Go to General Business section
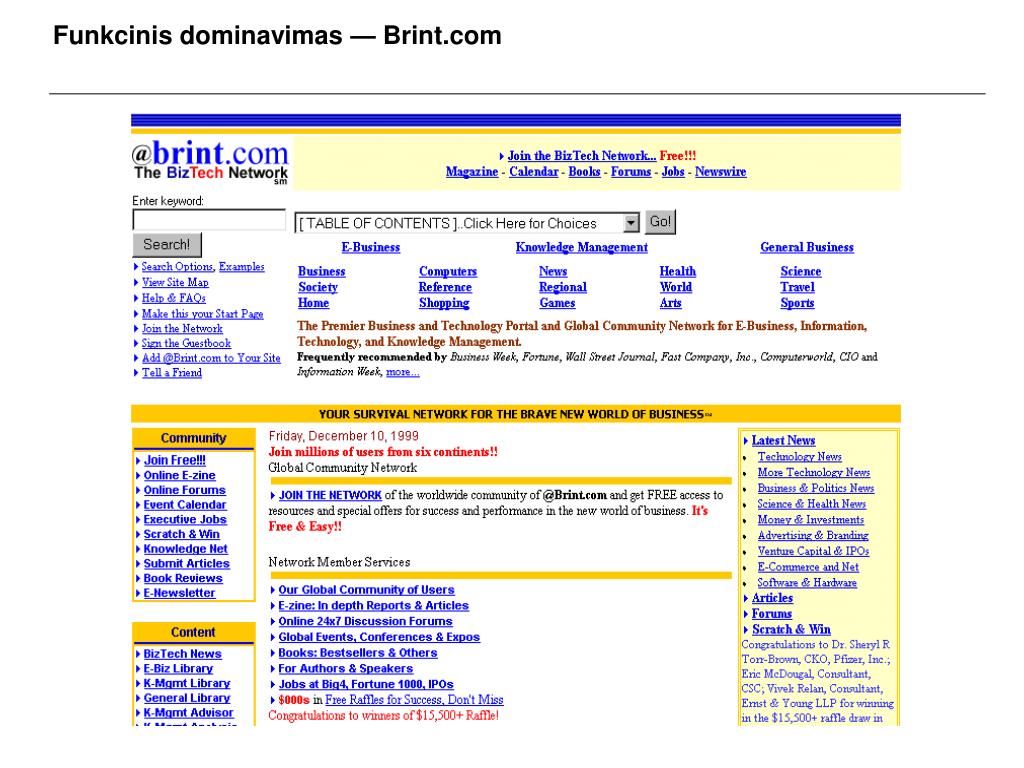This screenshot has width=1024, height=768. pos(807,248)
